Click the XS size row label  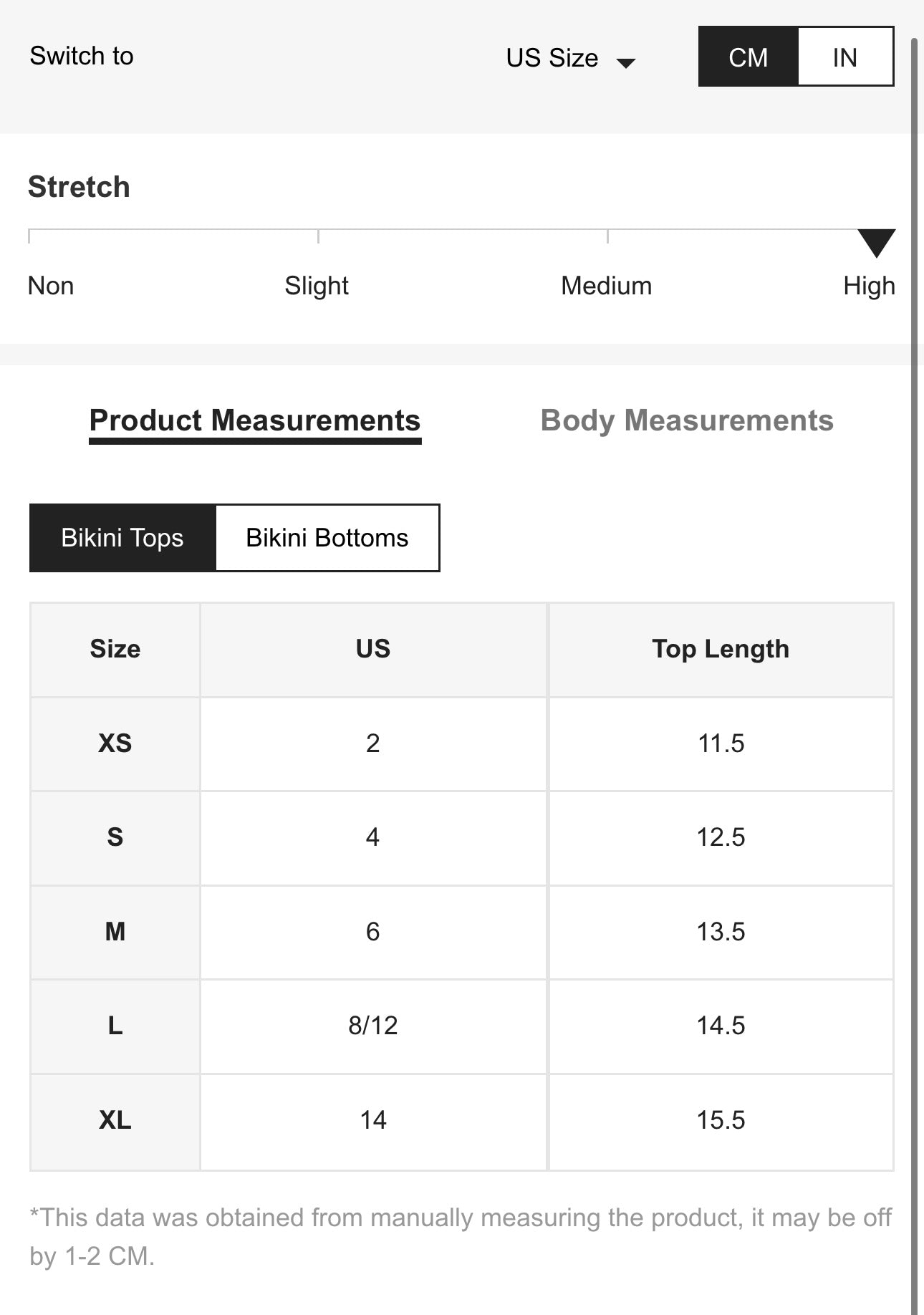[115, 743]
